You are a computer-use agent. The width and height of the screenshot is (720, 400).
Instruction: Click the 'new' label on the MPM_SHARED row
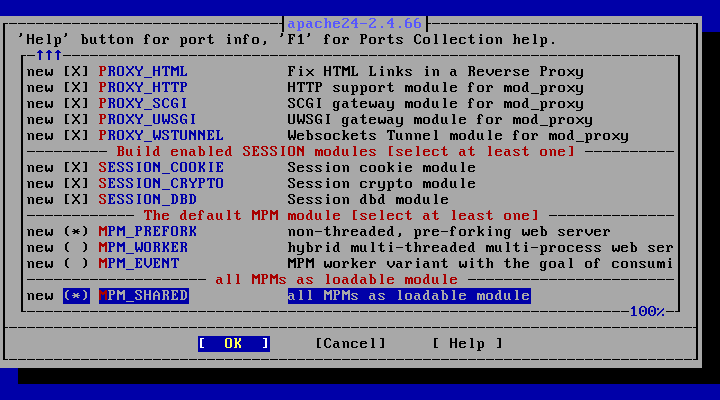click(x=40, y=296)
